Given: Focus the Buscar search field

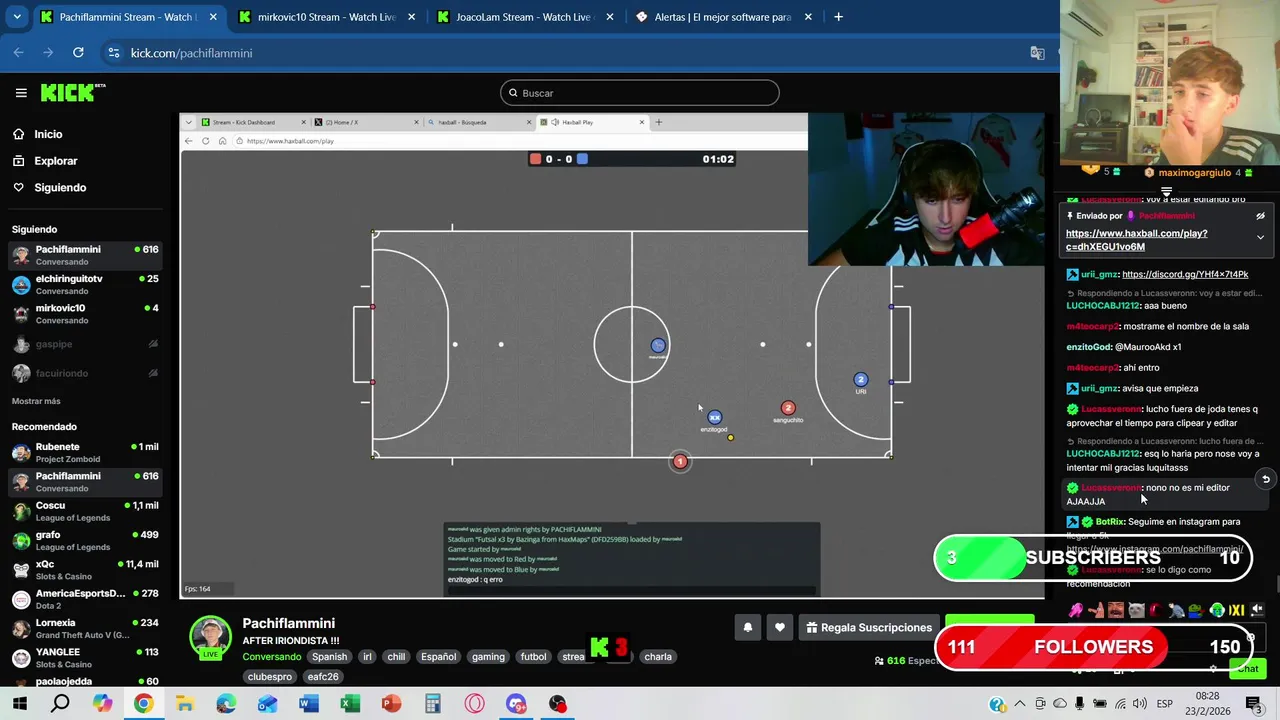Looking at the screenshot, I should click(x=640, y=93).
